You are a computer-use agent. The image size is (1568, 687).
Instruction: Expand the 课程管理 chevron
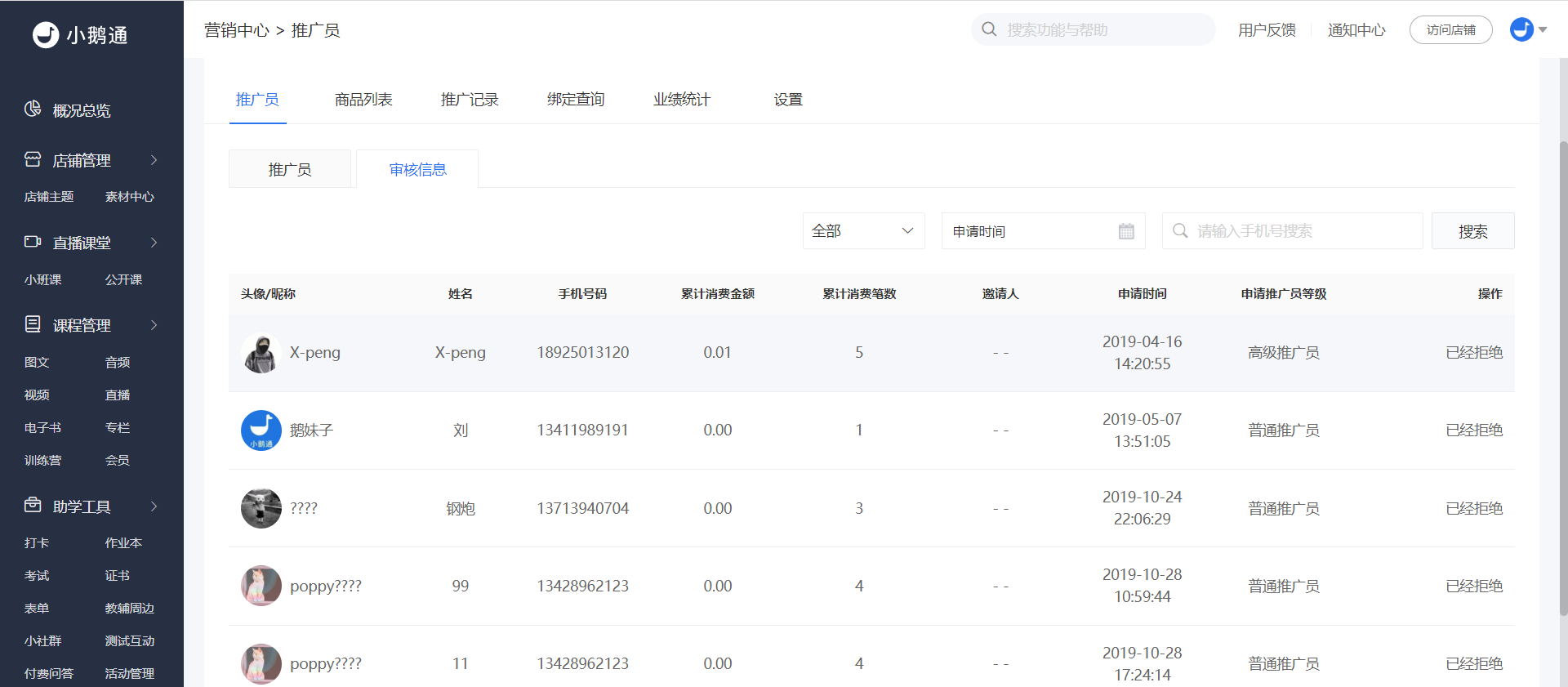pyautogui.click(x=154, y=325)
